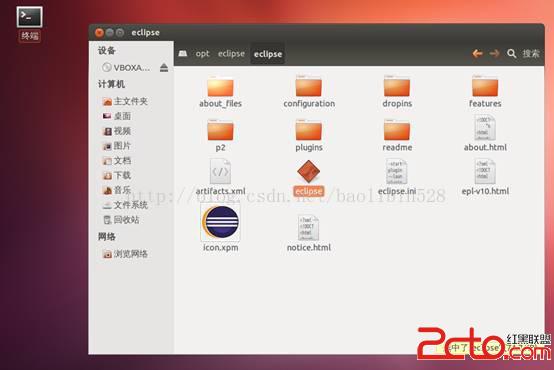Minimize the eclipse file manager window
554x370 pixels.
click(110, 33)
